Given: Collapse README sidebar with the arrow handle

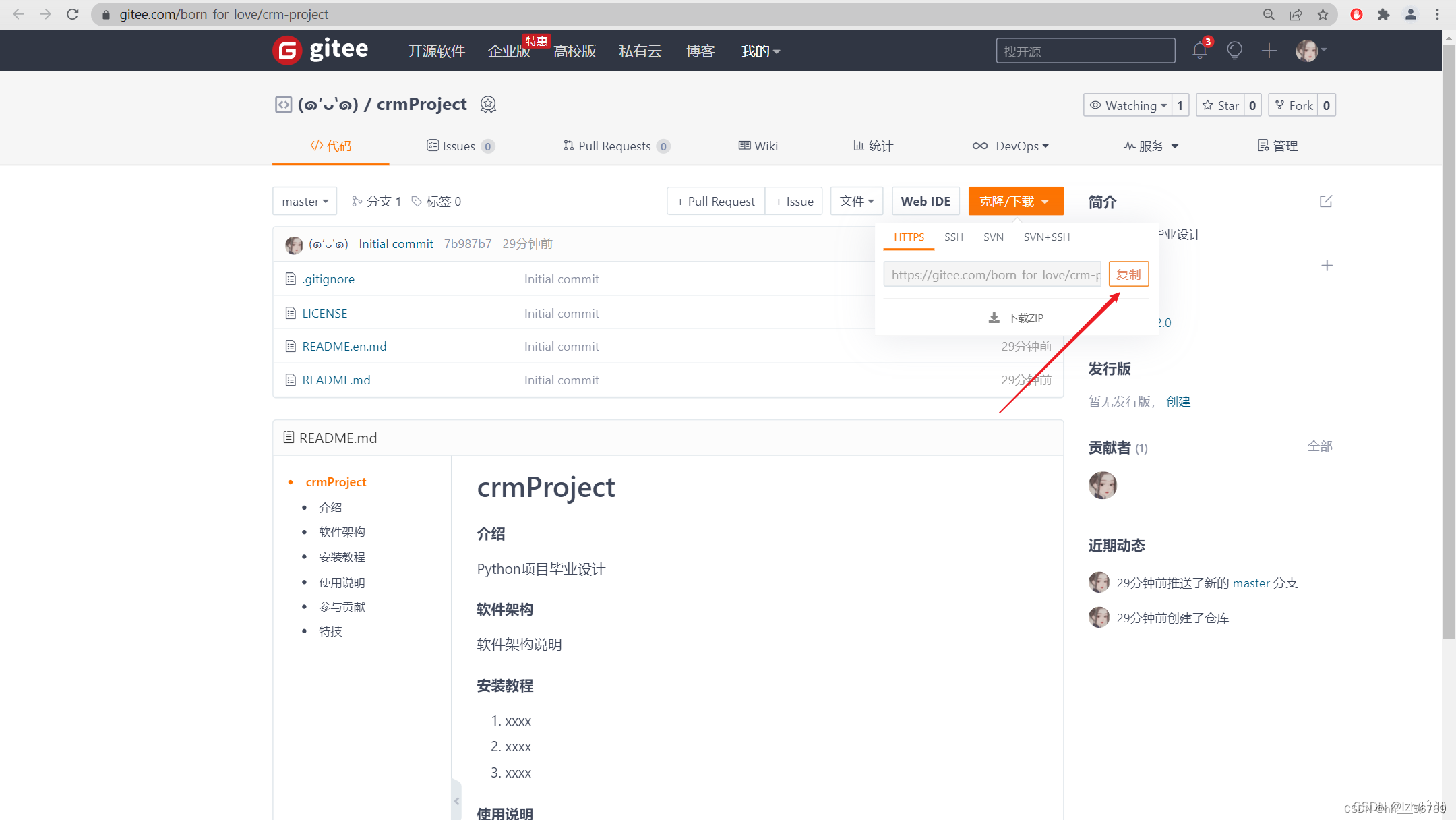Looking at the screenshot, I should click(456, 801).
